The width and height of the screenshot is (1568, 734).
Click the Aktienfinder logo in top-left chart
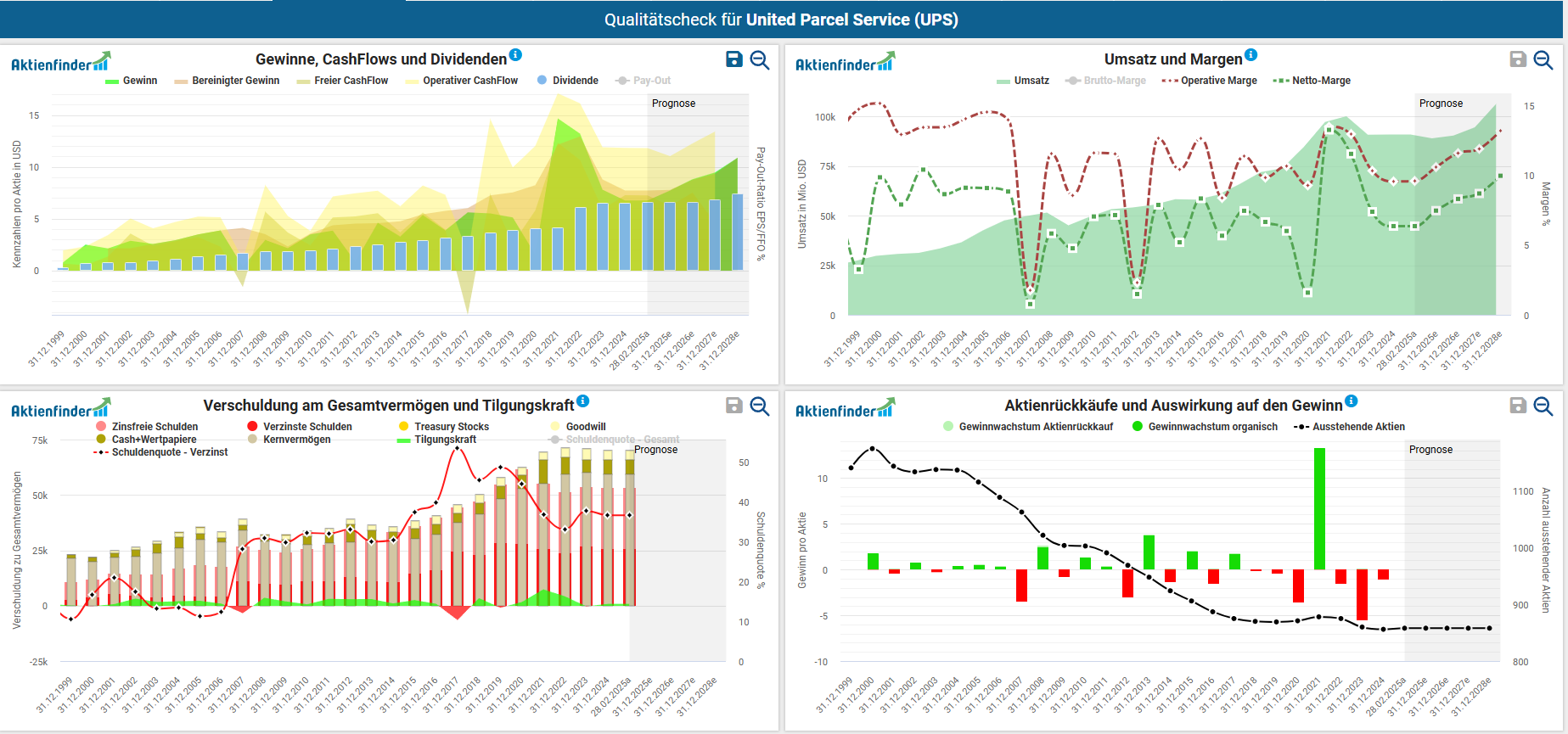tap(60, 63)
